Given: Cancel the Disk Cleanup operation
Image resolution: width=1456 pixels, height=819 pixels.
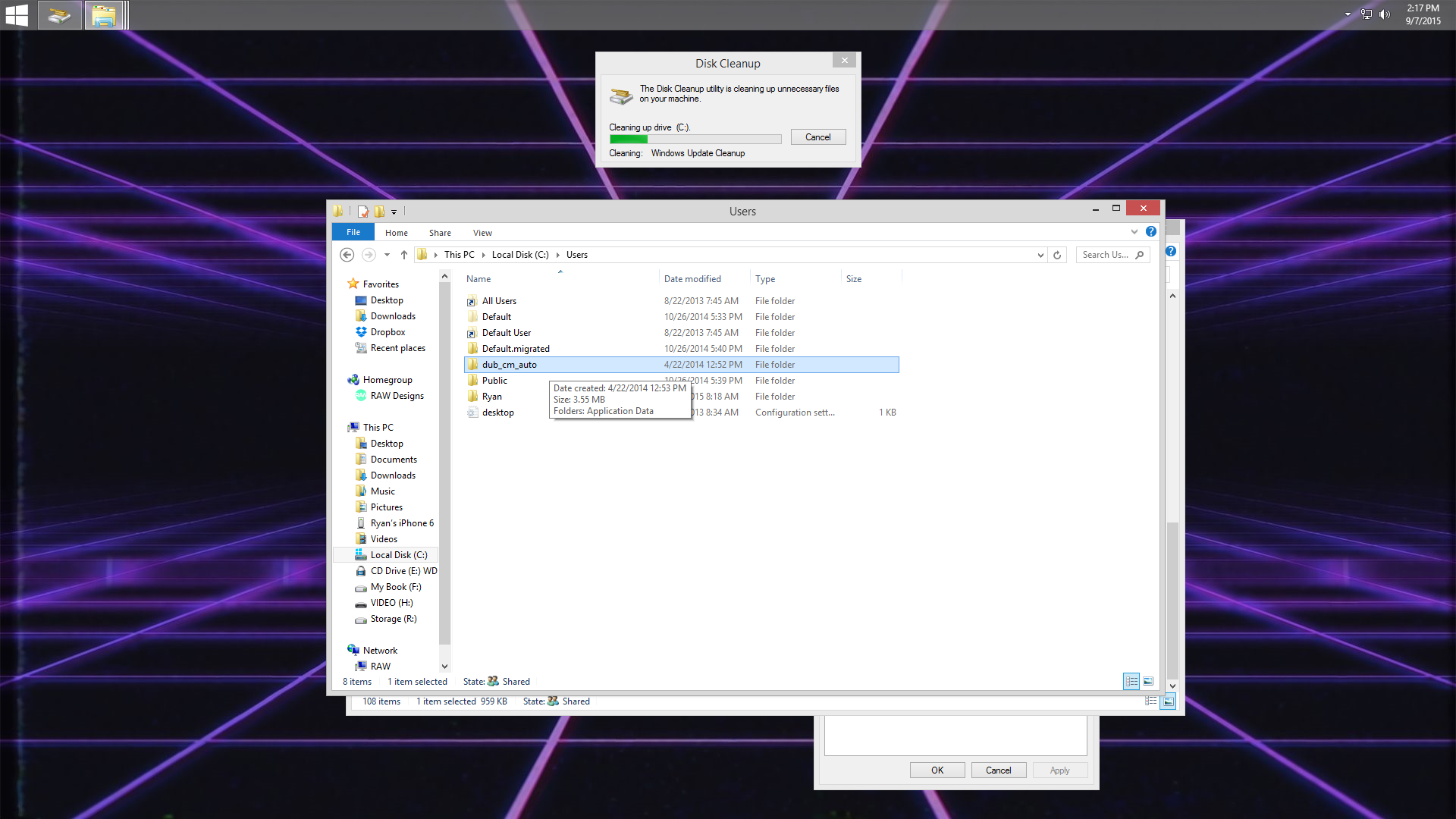Looking at the screenshot, I should pyautogui.click(x=817, y=137).
